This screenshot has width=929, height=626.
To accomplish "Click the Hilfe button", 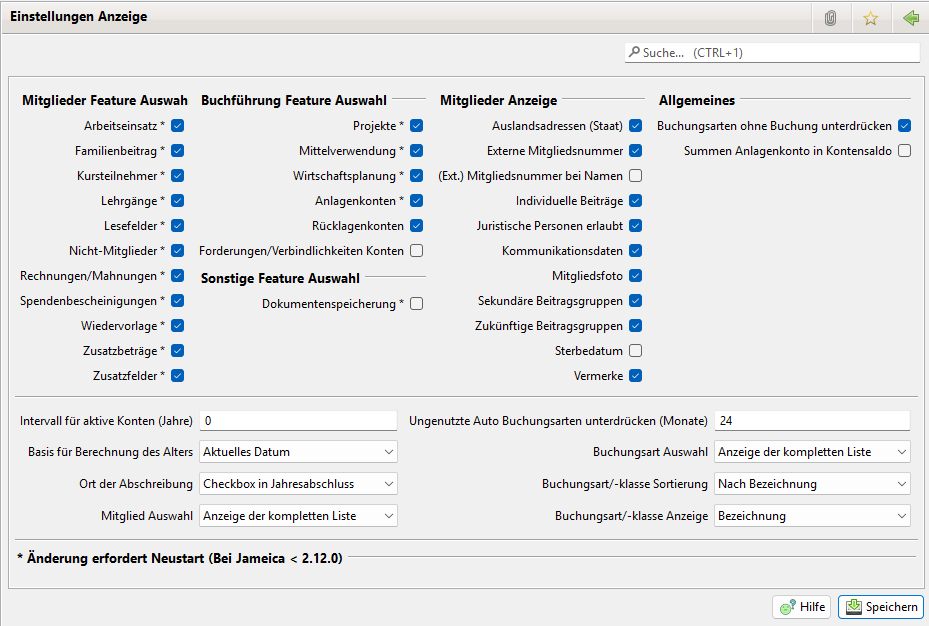I will [801, 607].
